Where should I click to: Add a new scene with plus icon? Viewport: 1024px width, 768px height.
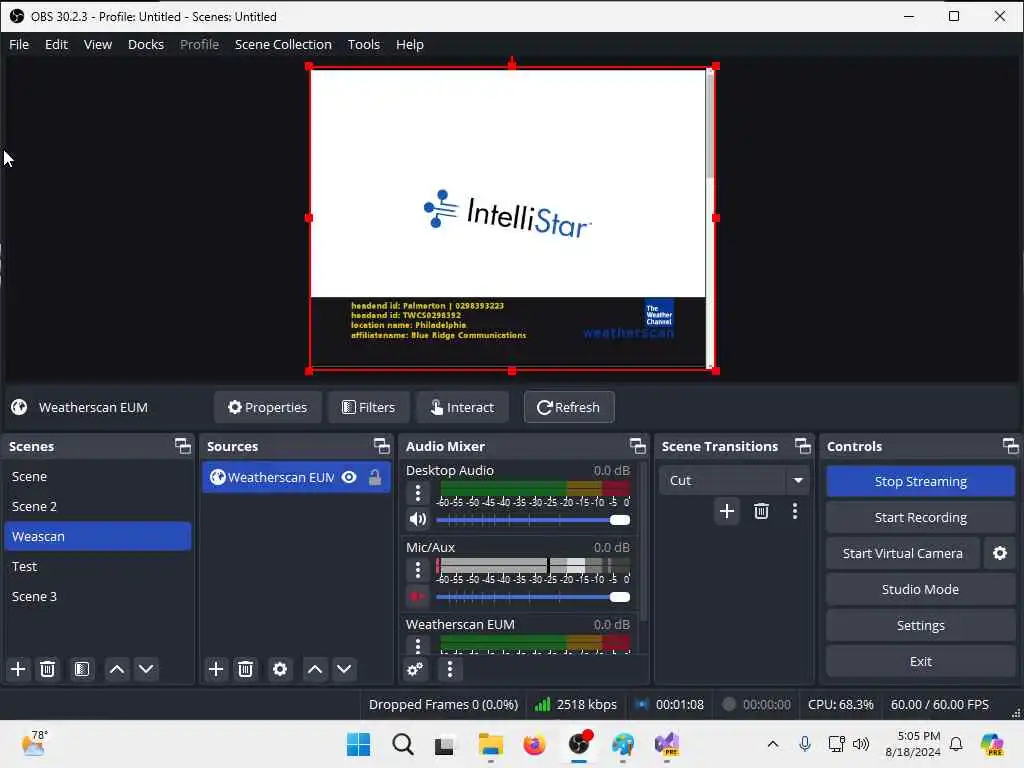coord(18,669)
